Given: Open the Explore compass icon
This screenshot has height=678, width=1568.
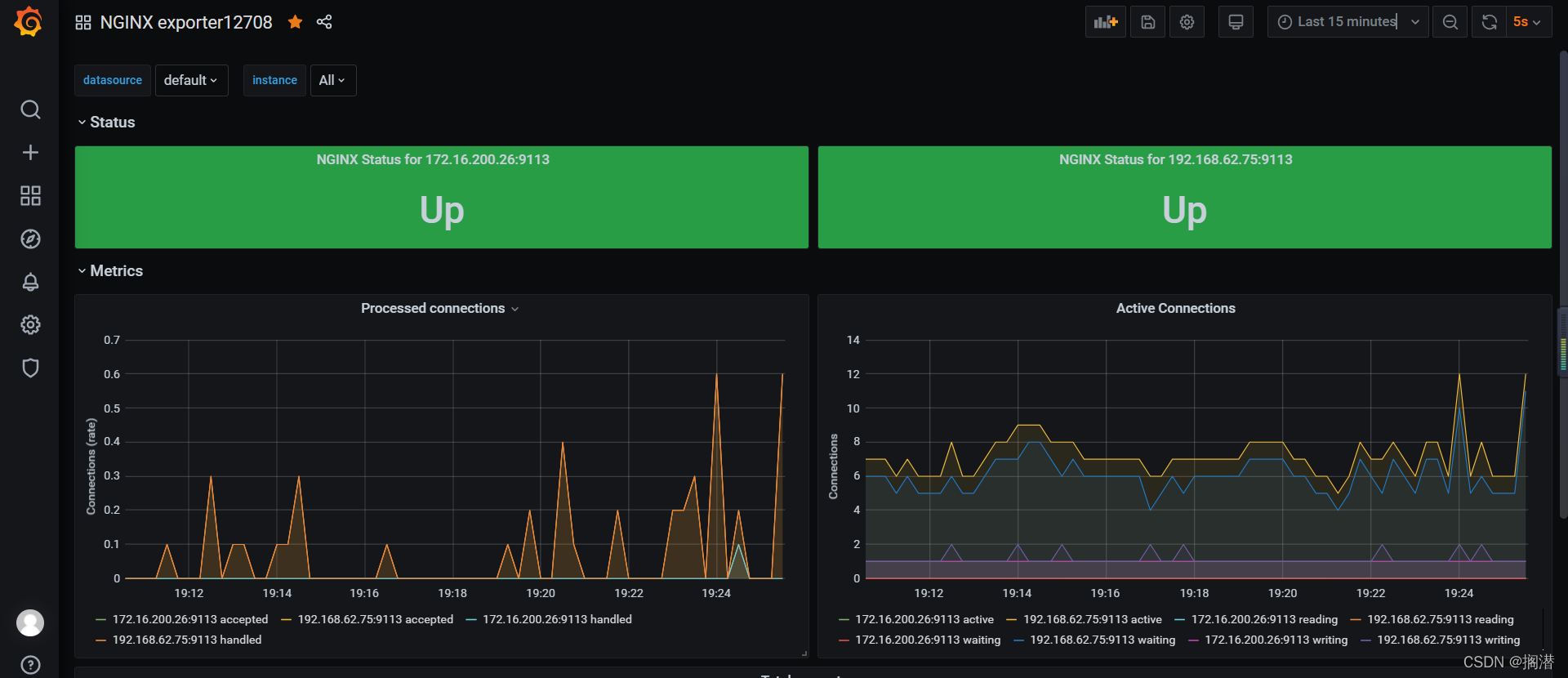Looking at the screenshot, I should [x=30, y=239].
